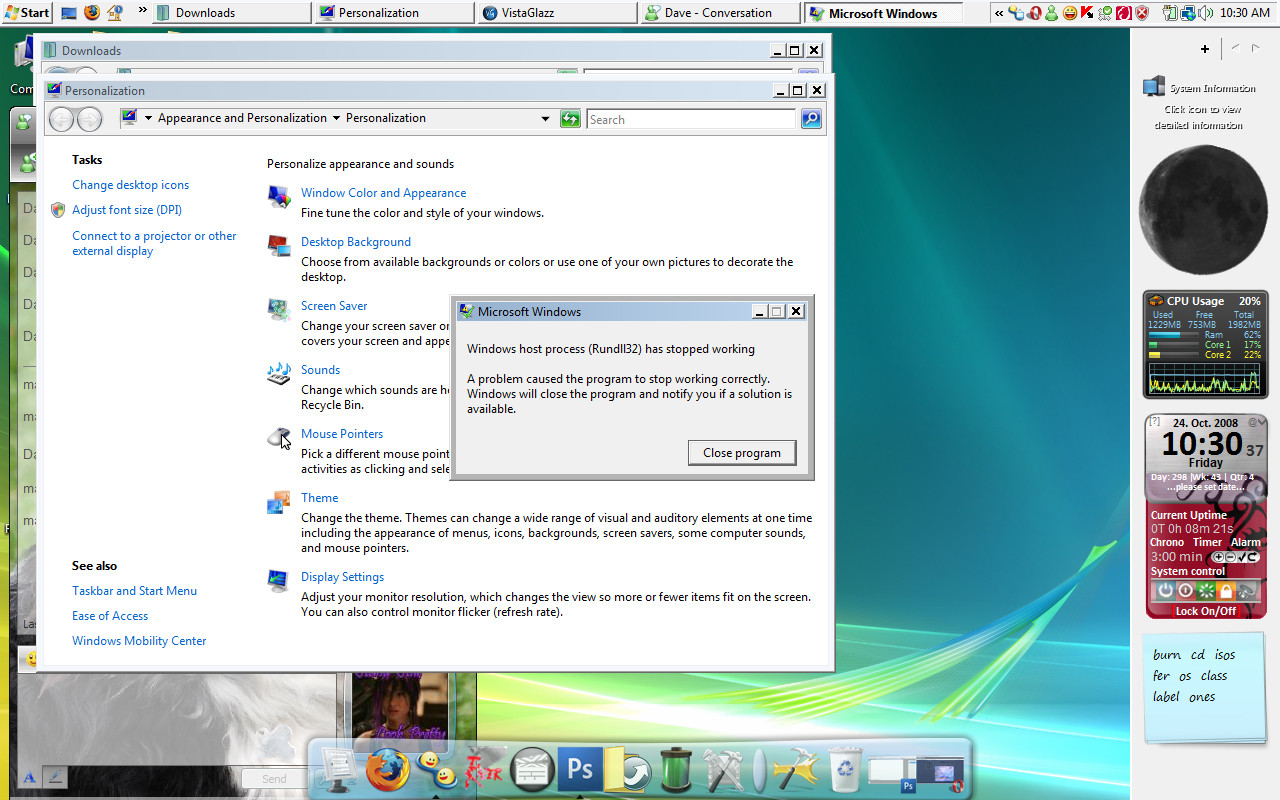Click the orange lock icon in System control
This screenshot has height=800, width=1280.
1226,590
